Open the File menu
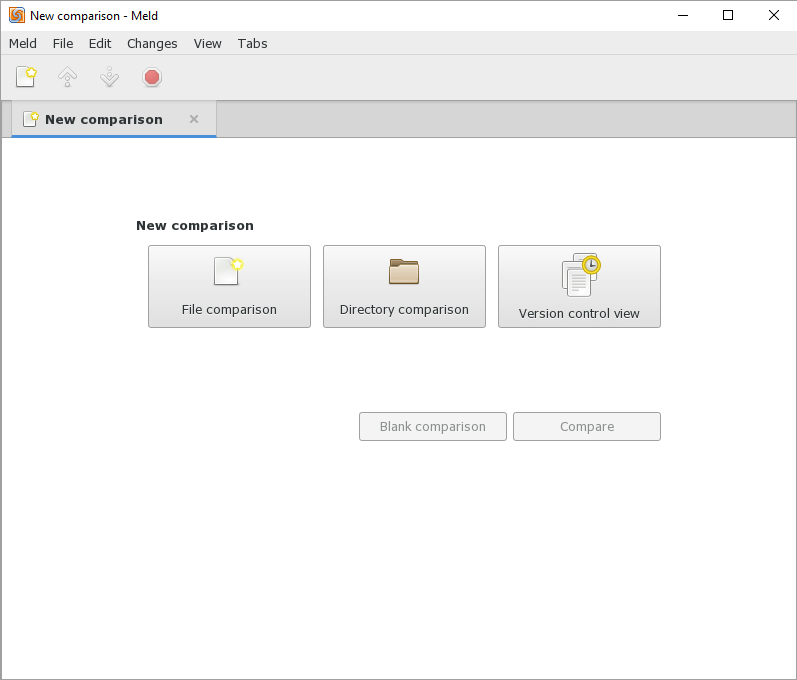The width and height of the screenshot is (797, 680). pyautogui.click(x=63, y=44)
